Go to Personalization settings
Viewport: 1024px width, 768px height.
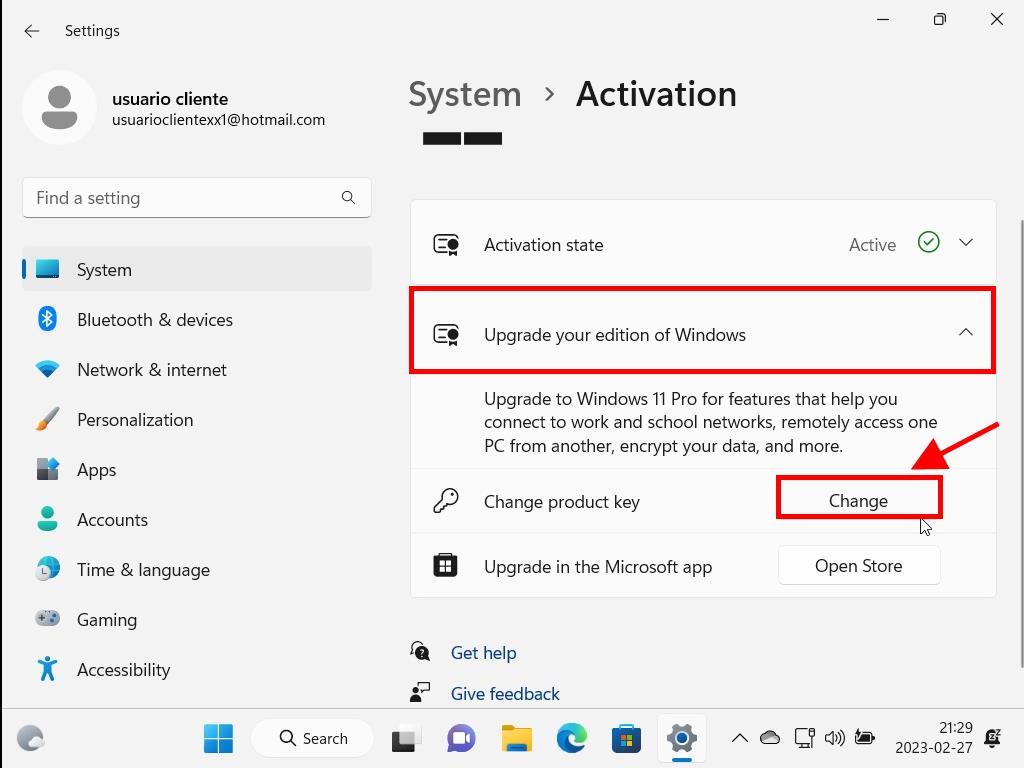pyautogui.click(x=134, y=420)
